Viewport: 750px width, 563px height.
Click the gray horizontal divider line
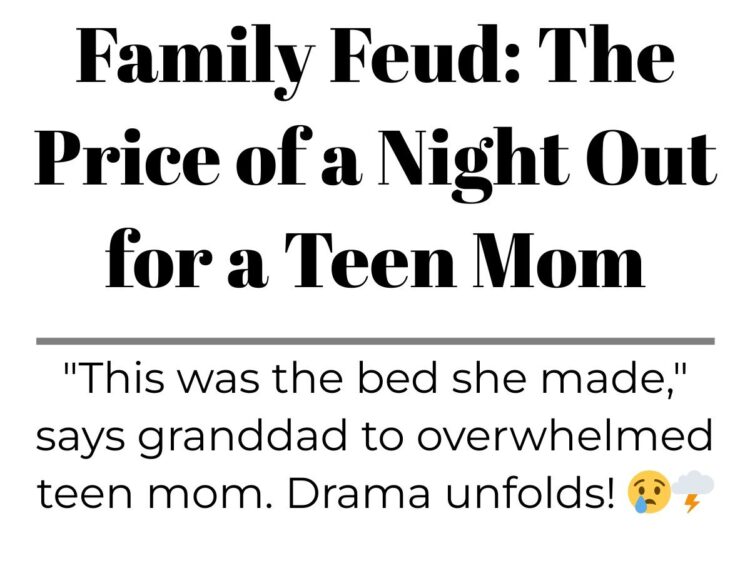pos(375,341)
